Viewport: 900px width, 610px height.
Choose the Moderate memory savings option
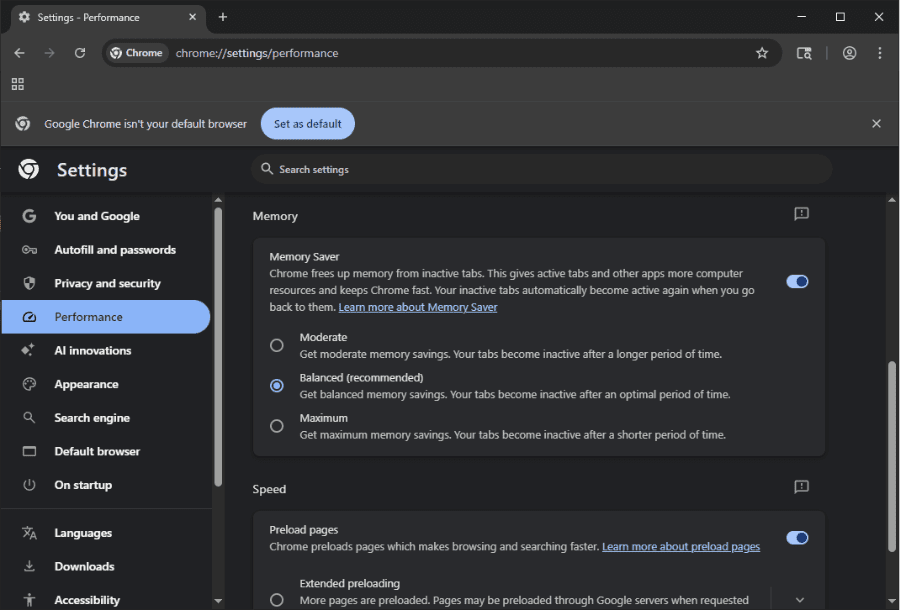277,345
